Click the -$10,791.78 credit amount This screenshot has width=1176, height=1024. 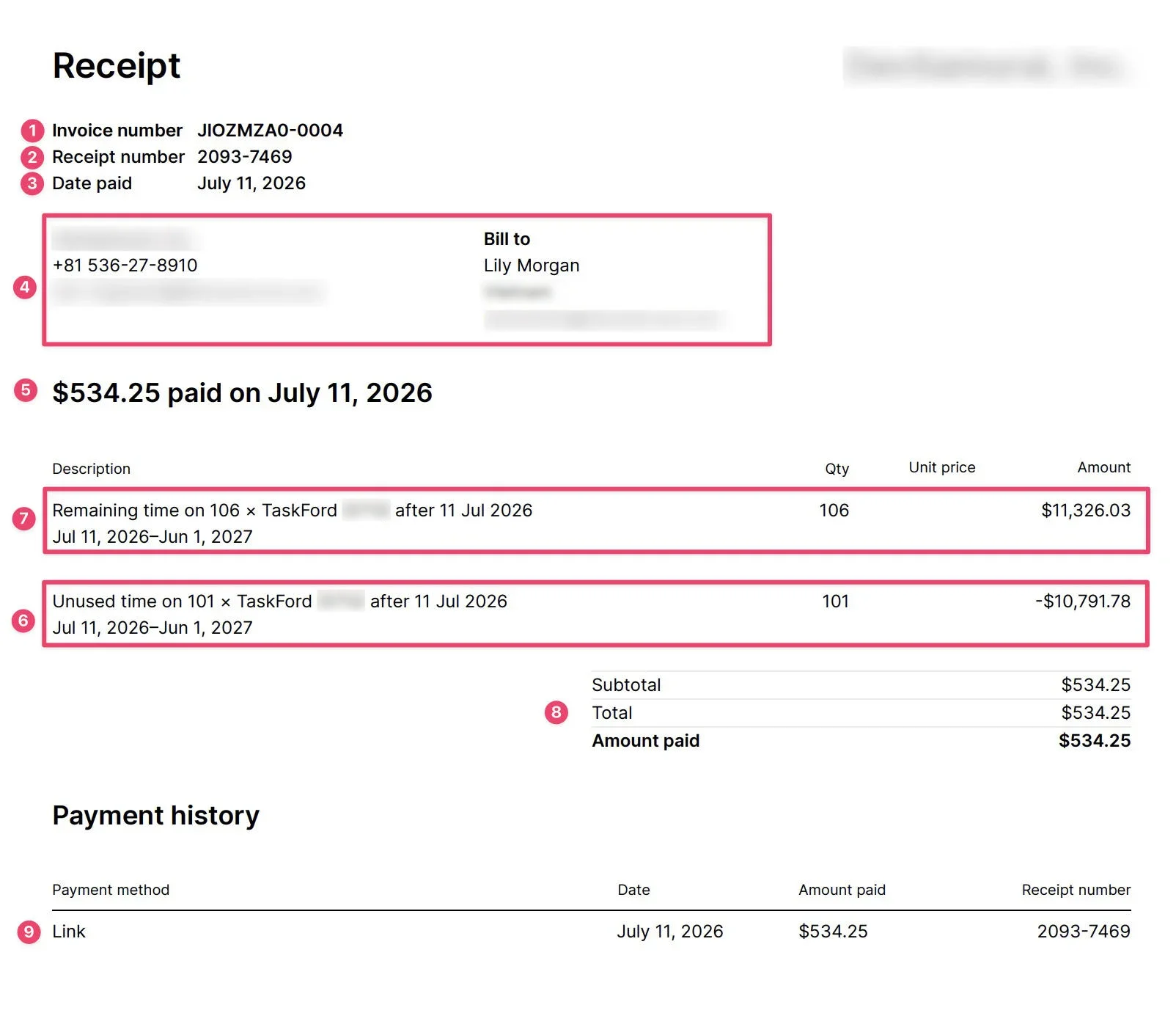(x=1083, y=601)
